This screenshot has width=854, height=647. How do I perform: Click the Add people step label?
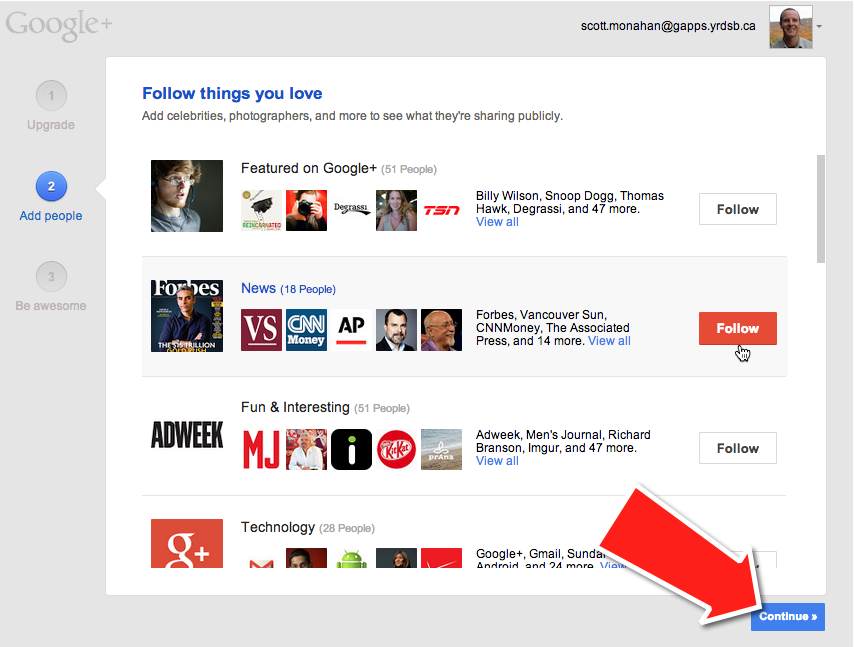(51, 216)
